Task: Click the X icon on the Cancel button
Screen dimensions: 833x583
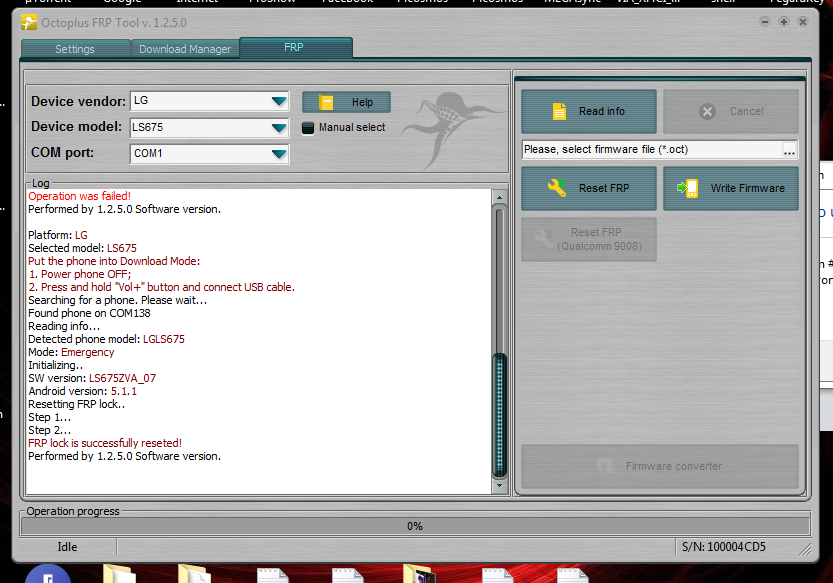Action: point(707,112)
